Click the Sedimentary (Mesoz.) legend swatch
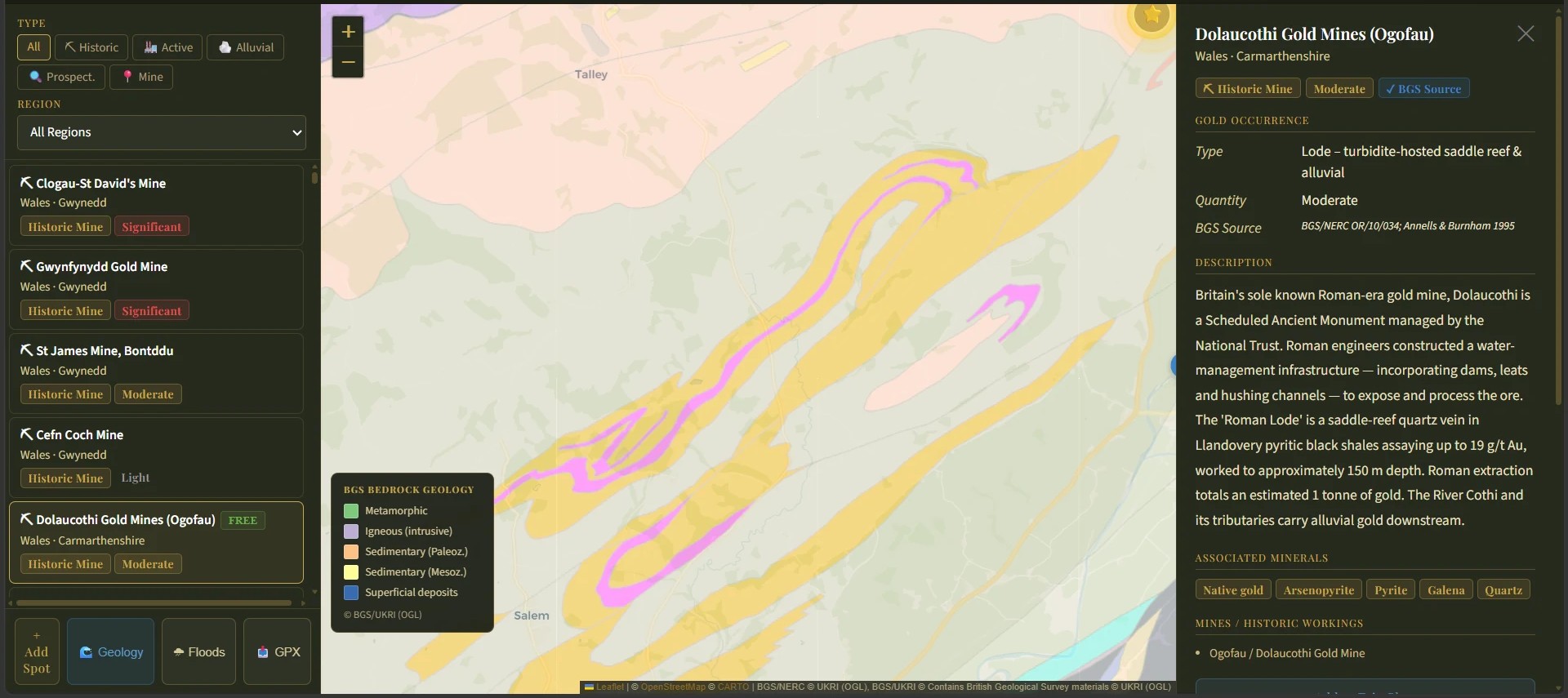The image size is (1568, 698). coord(351,572)
